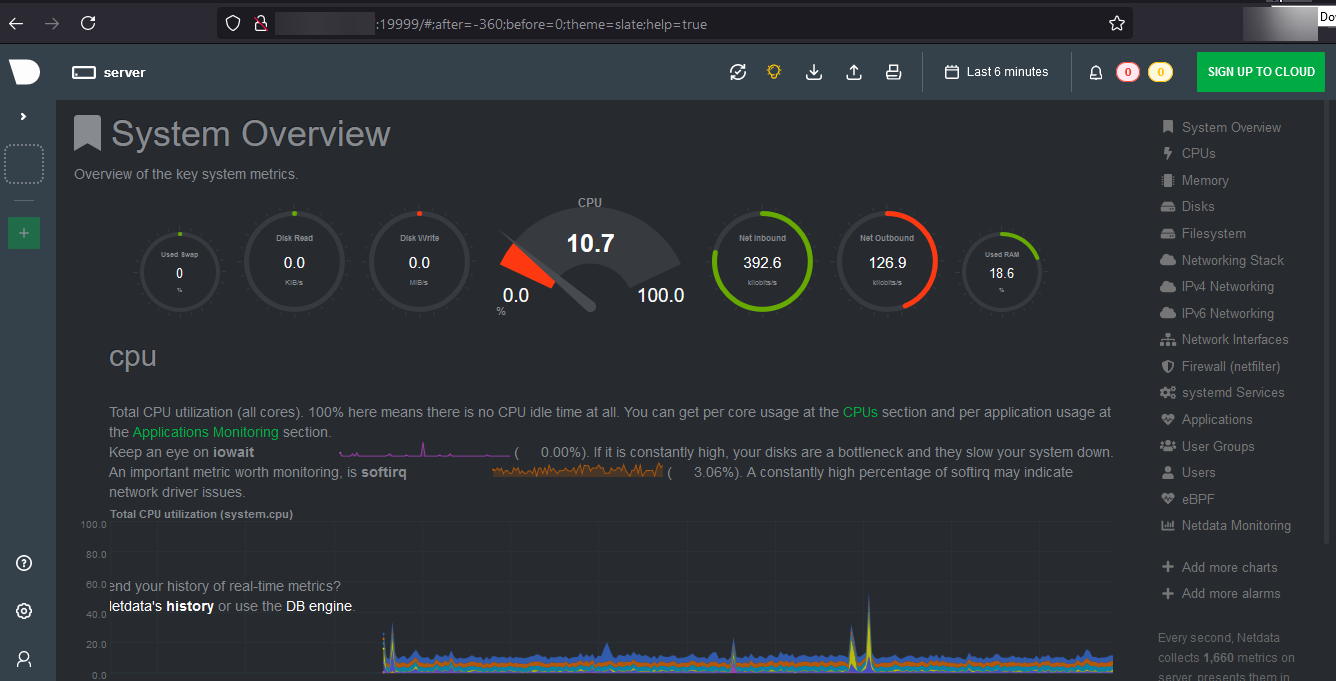Open the Last 6 minutes time picker

(x=996, y=71)
